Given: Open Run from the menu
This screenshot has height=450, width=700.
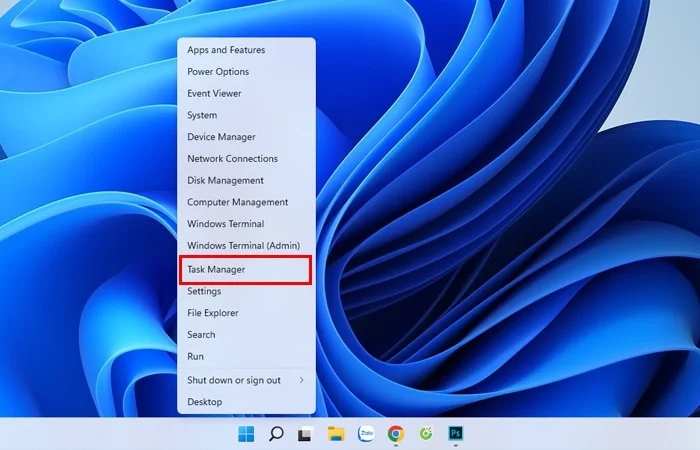Looking at the screenshot, I should [246, 357].
